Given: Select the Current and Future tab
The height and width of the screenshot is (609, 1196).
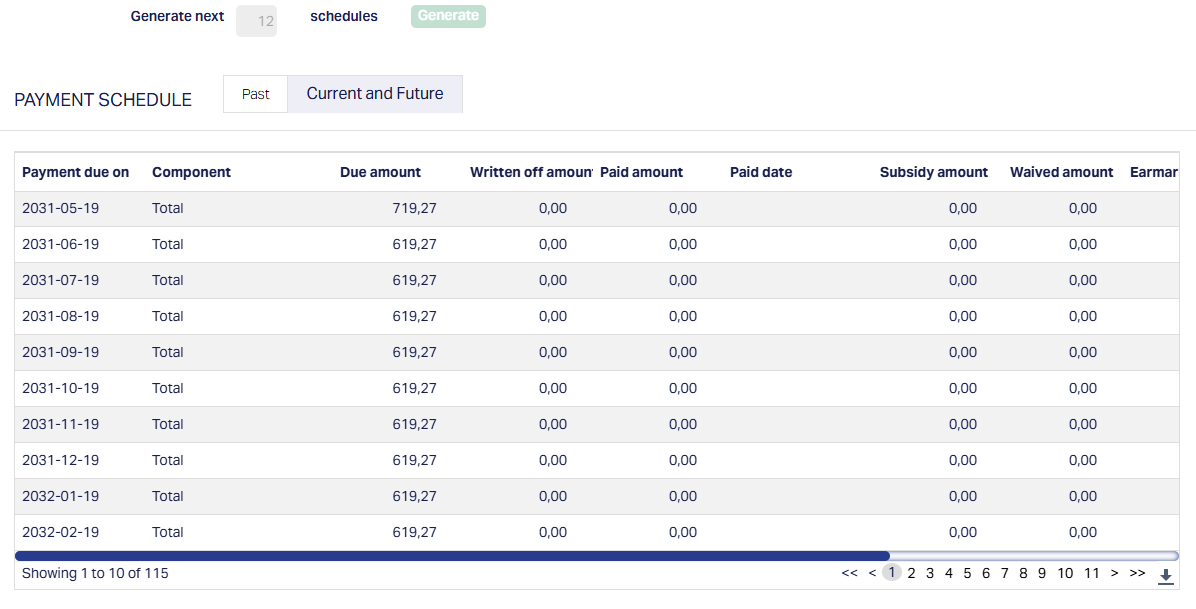Looking at the screenshot, I should coord(375,94).
